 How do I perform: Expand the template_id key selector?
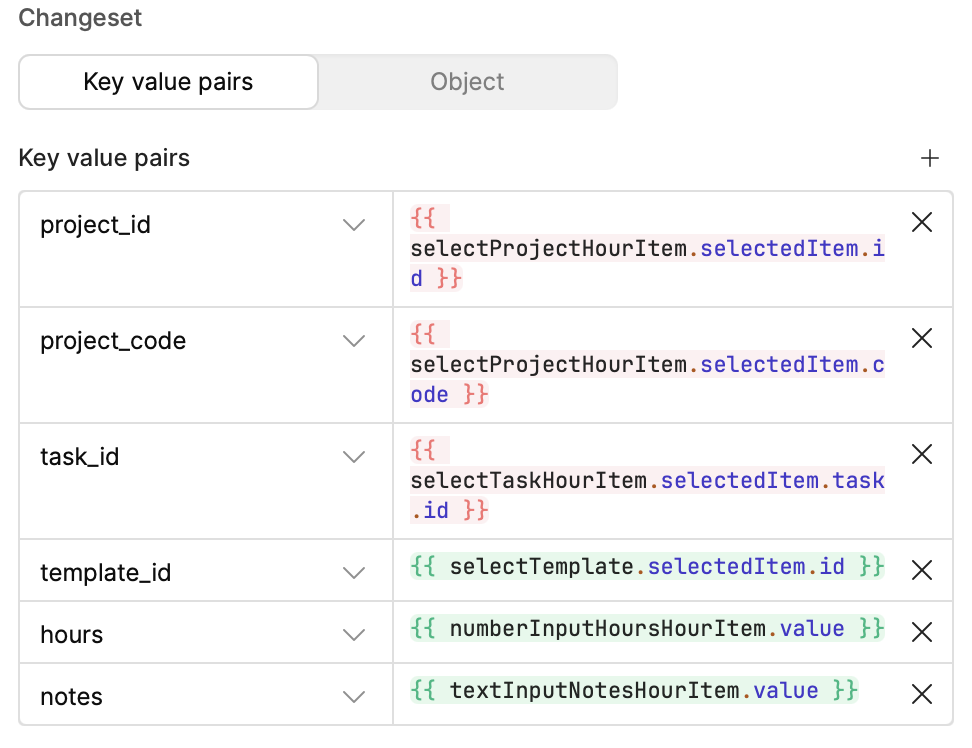coord(354,573)
